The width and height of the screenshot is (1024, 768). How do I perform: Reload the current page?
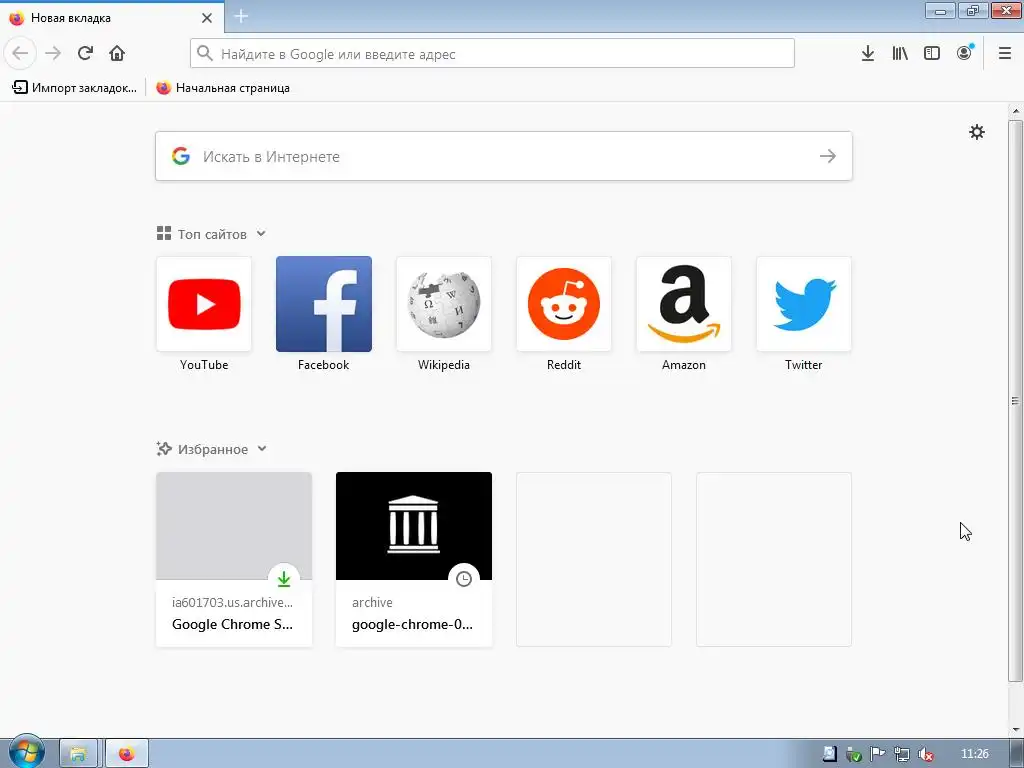pyautogui.click(x=85, y=53)
